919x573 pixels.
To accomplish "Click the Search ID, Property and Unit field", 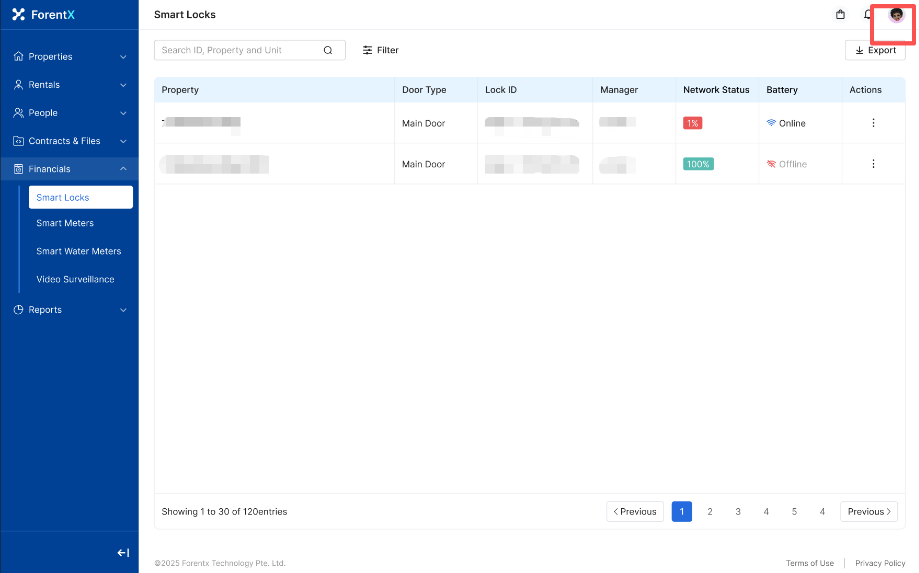I will (240, 50).
